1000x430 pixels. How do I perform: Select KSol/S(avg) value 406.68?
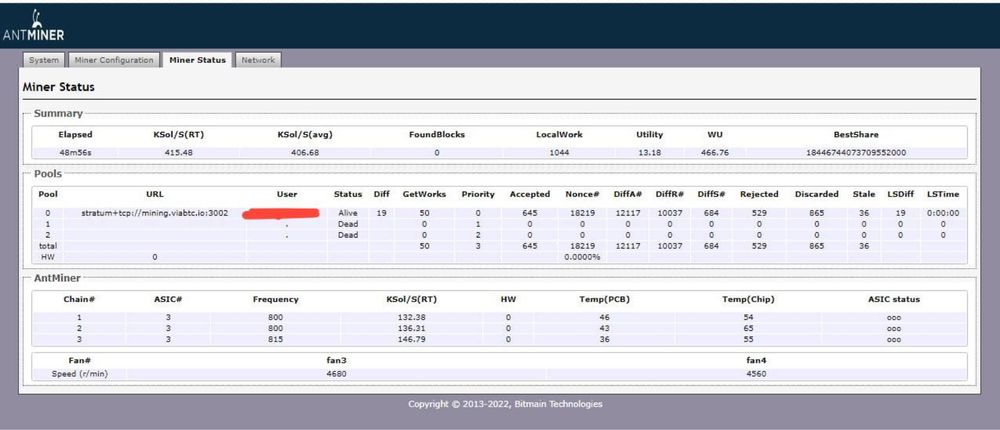click(x=305, y=153)
